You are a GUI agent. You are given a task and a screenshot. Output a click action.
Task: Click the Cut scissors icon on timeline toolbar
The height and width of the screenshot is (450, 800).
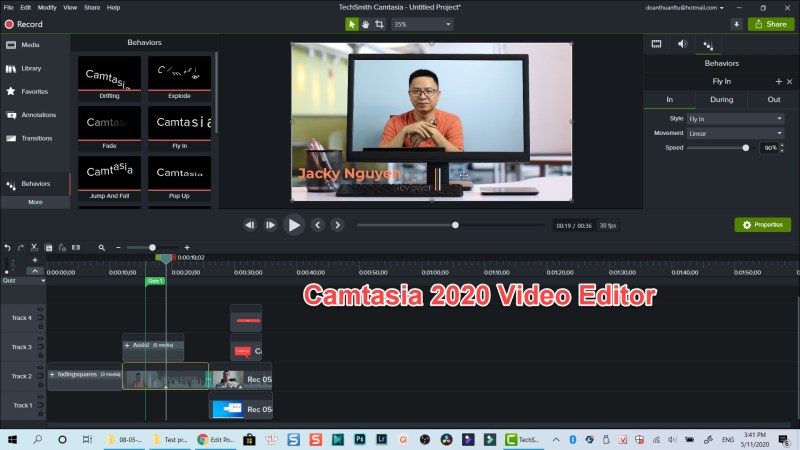tap(34, 247)
